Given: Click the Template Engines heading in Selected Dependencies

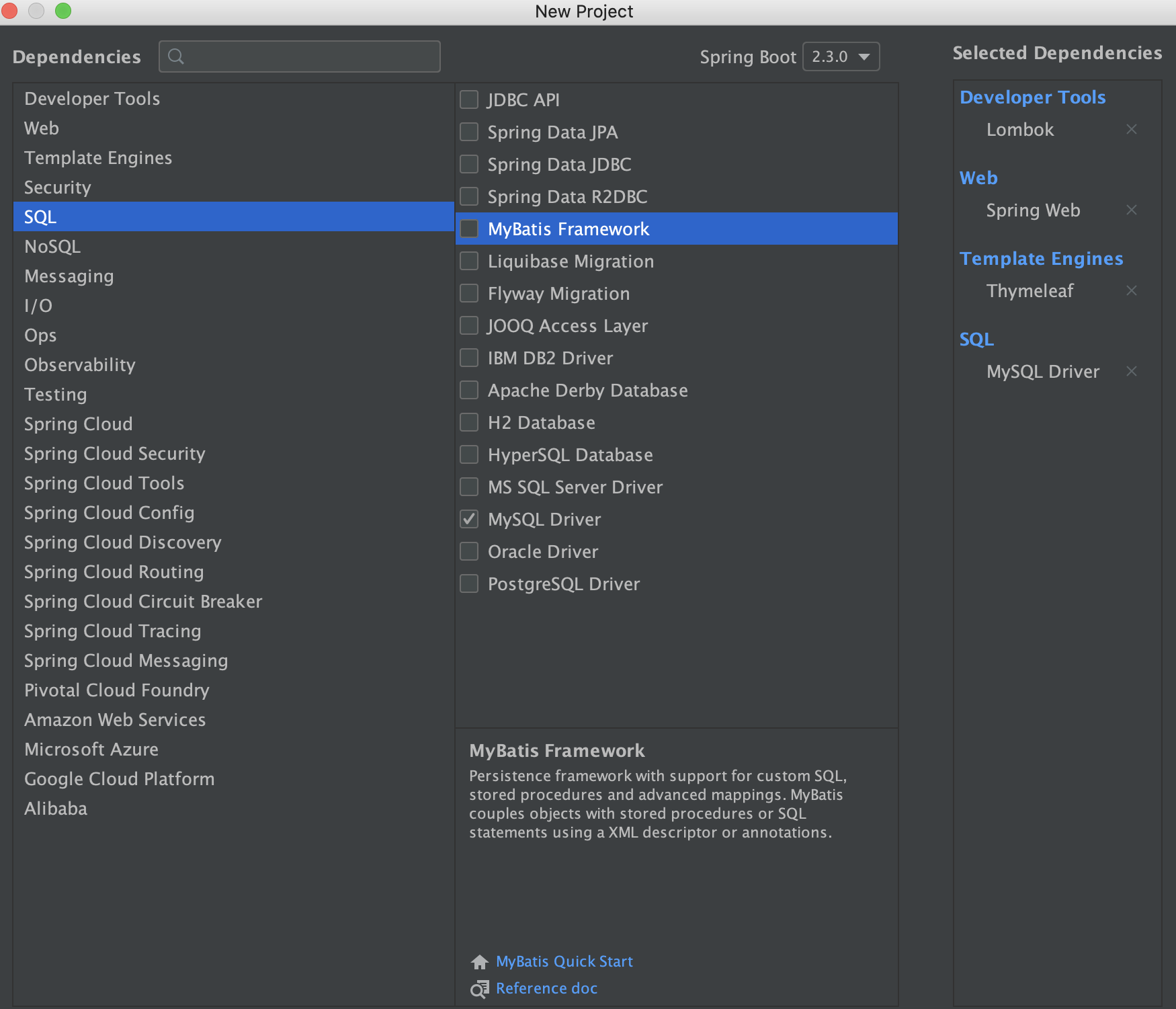Looking at the screenshot, I should coord(1041,259).
